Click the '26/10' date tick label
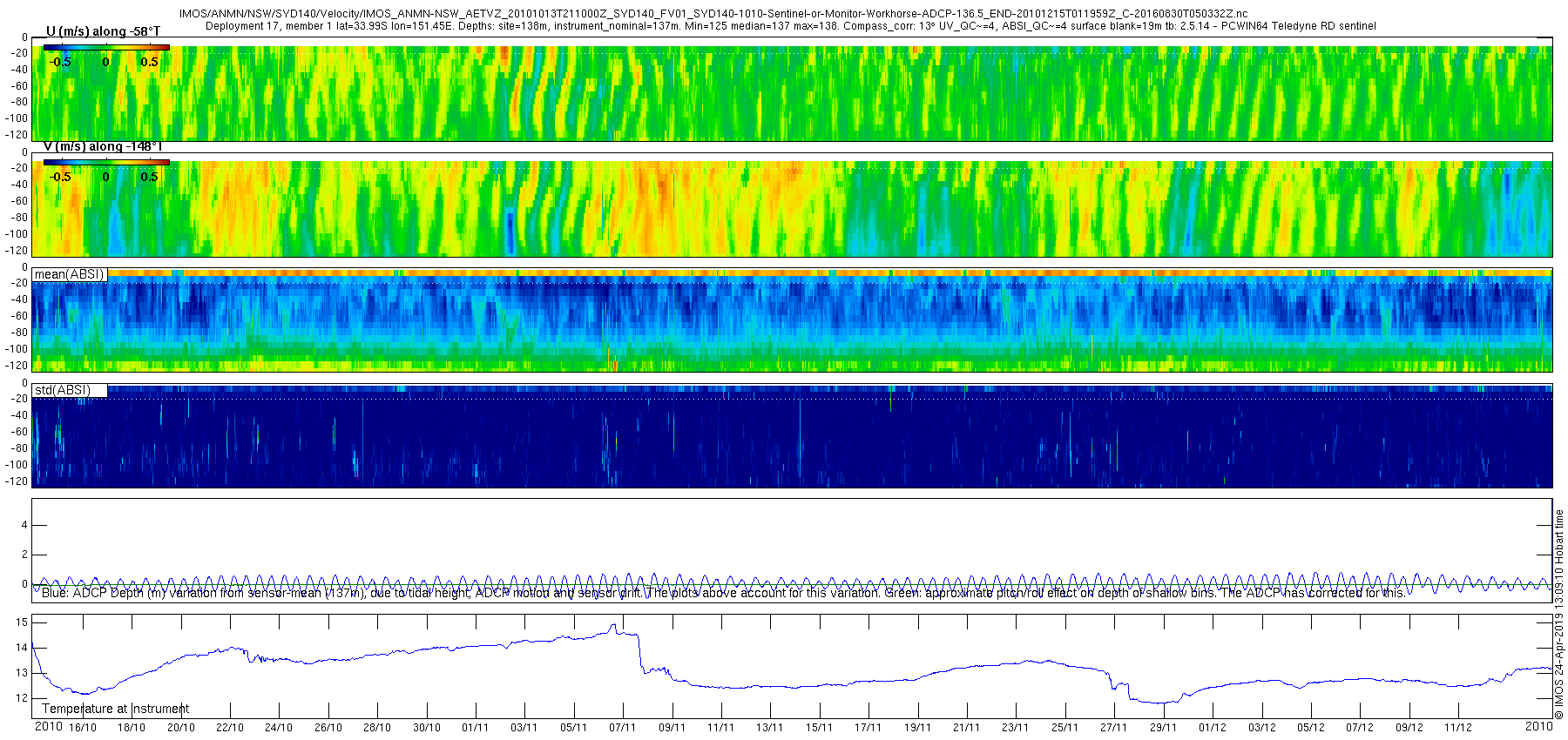Screen dimensions: 1568x740 coord(328,728)
